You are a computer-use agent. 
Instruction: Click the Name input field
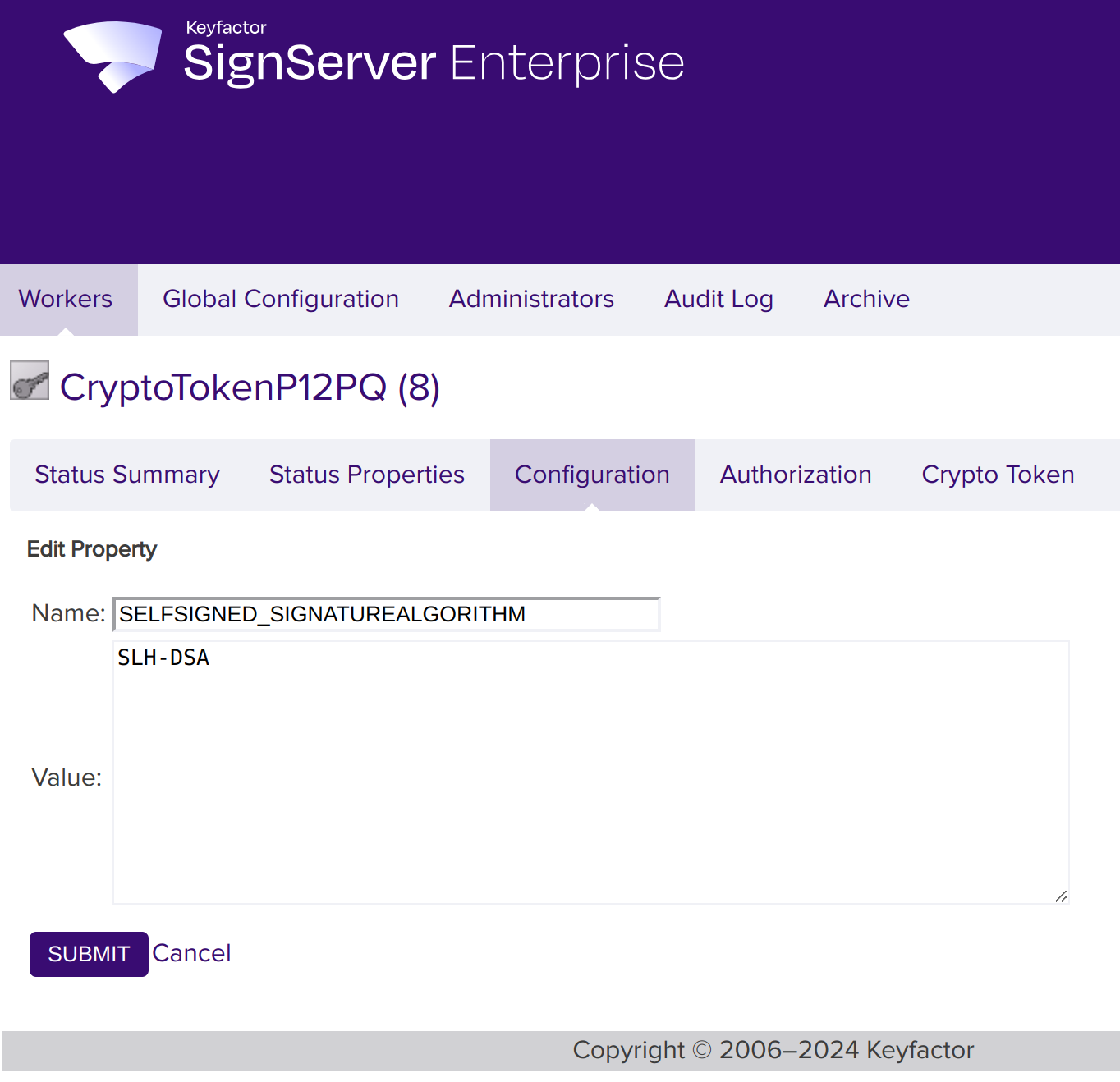pos(386,613)
